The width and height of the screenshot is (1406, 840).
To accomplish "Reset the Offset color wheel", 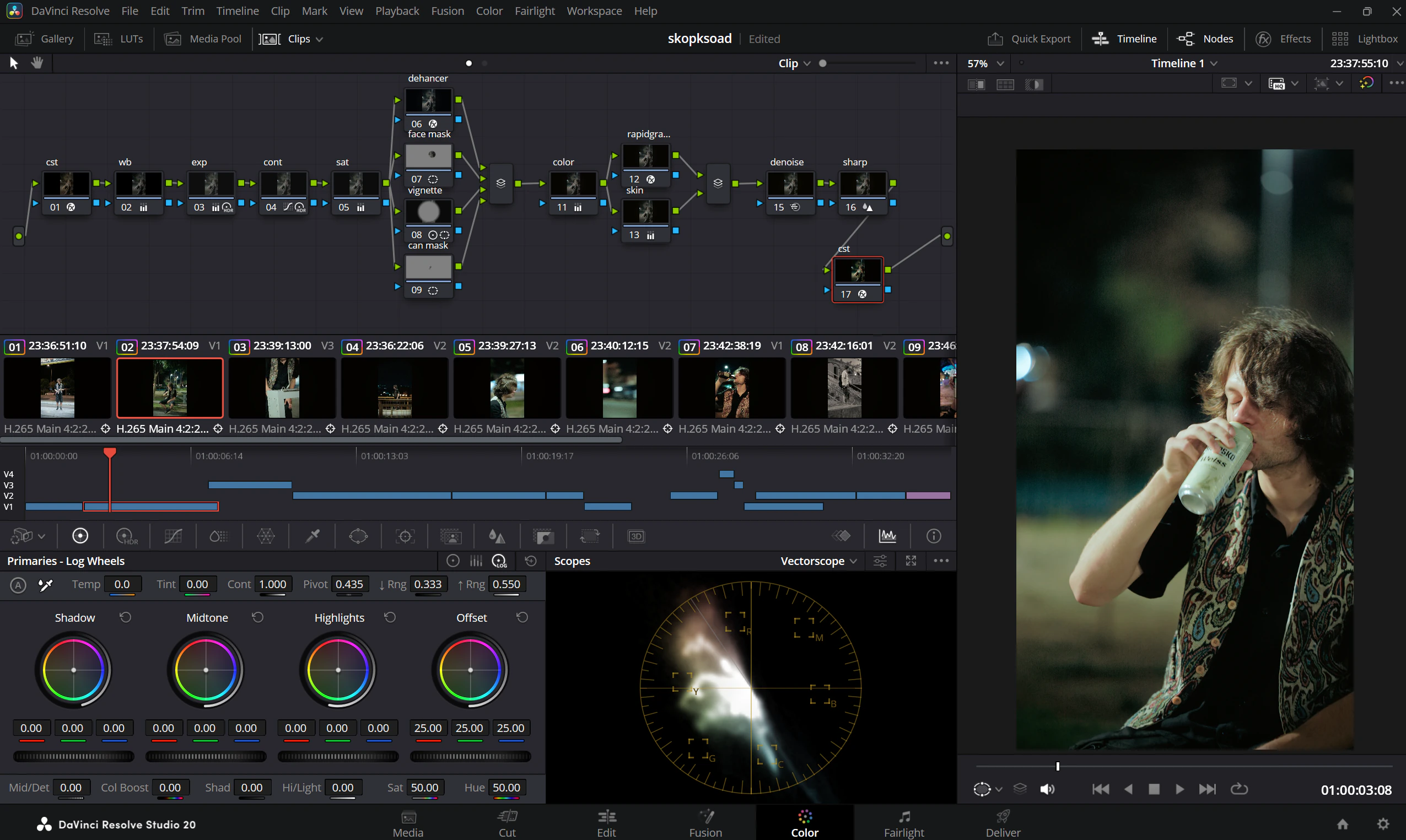I will [522, 617].
